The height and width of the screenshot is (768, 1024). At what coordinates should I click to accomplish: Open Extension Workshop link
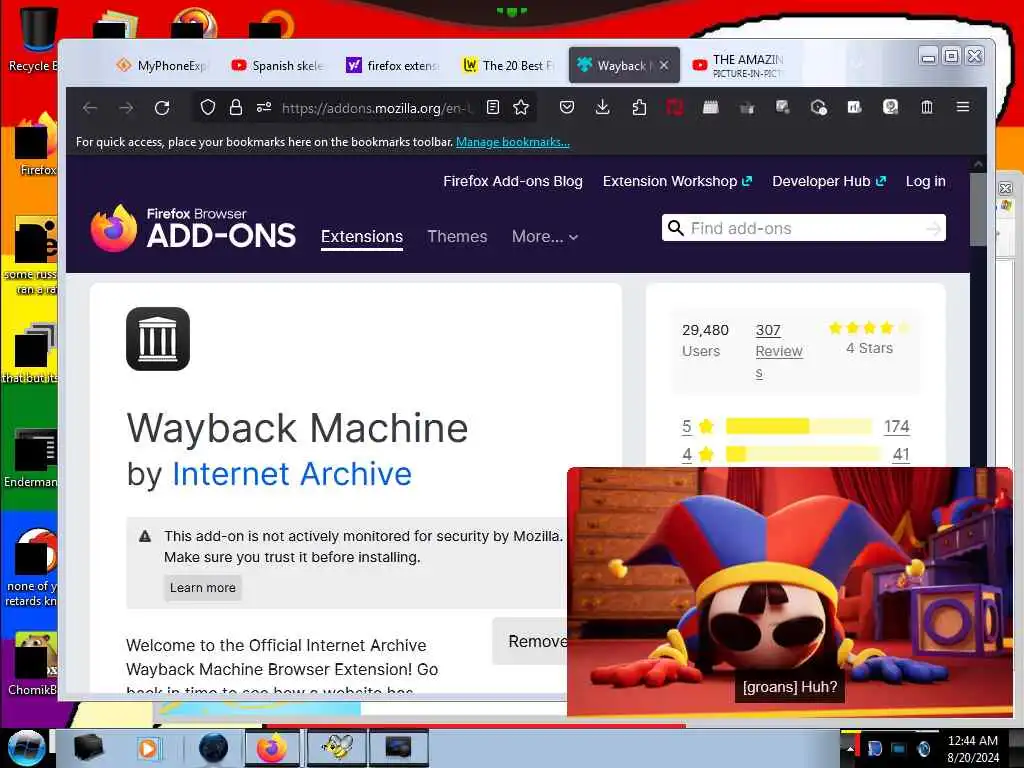coord(677,182)
